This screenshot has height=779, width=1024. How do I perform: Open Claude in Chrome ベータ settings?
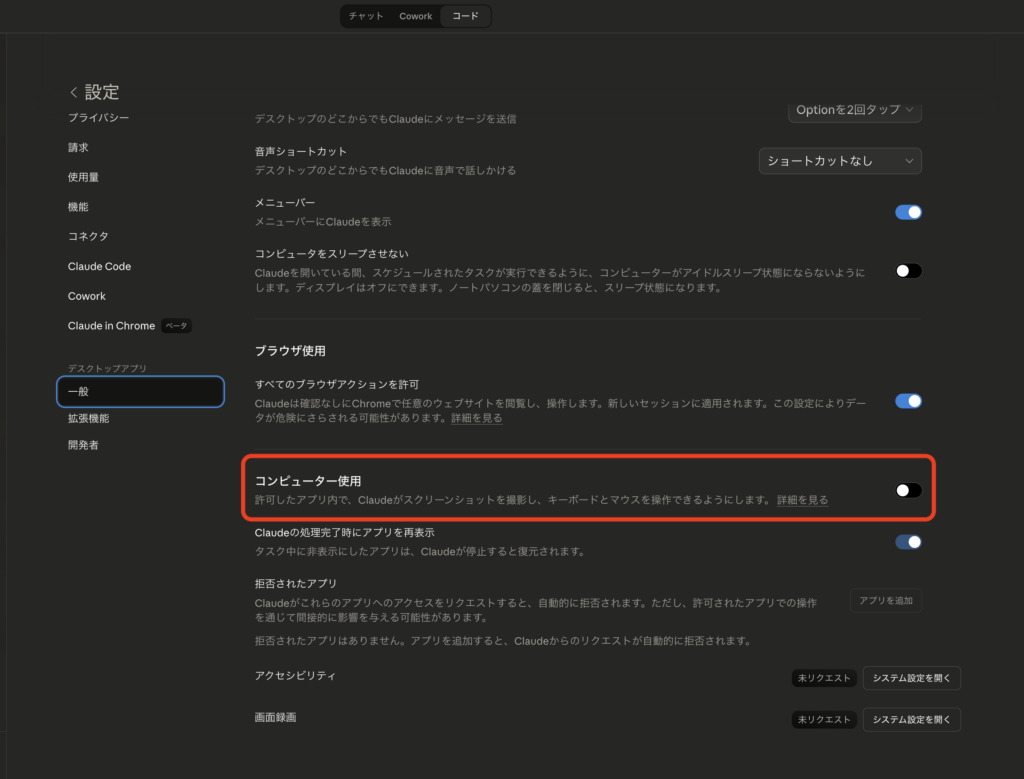point(112,325)
